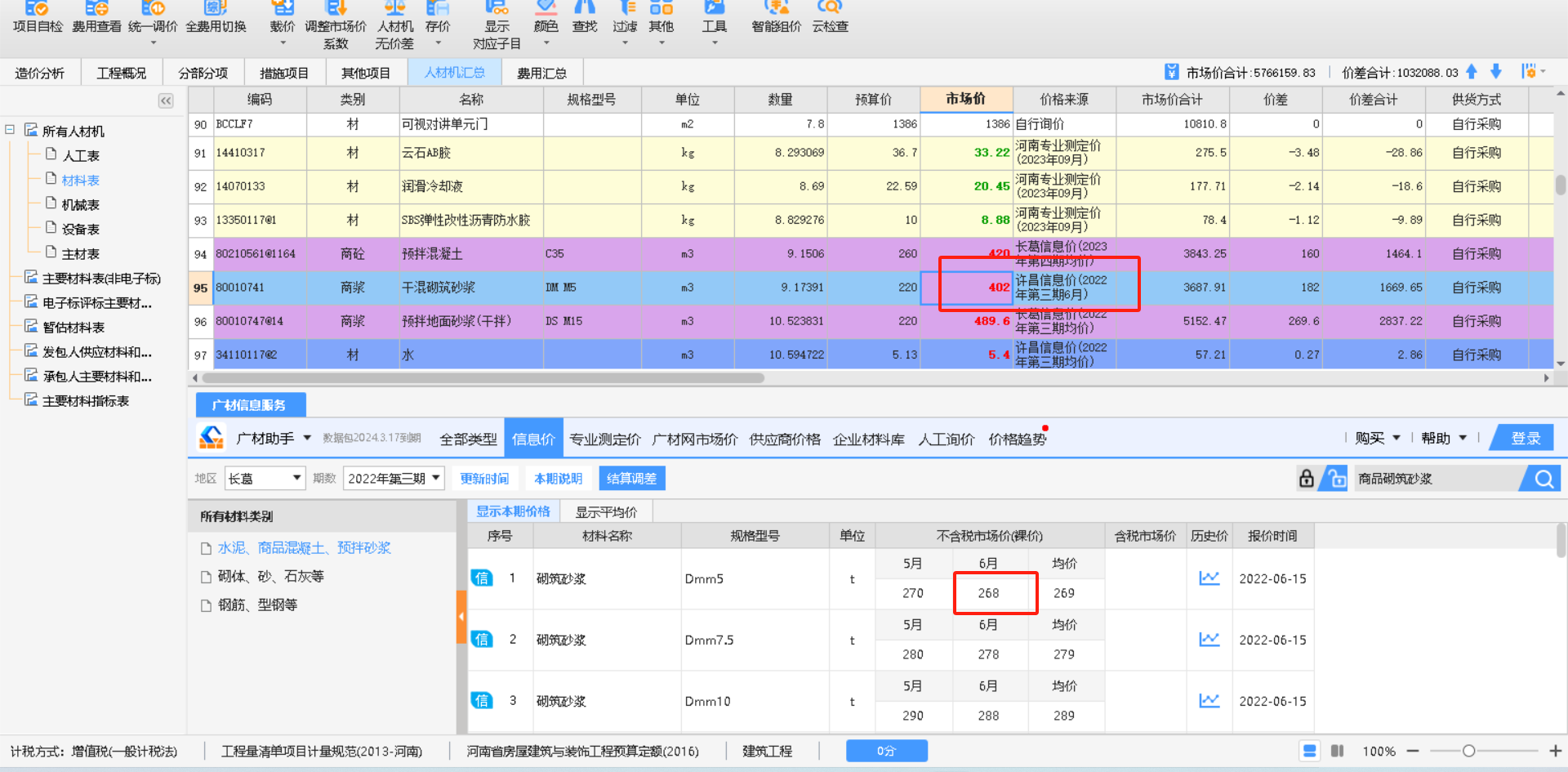
Task: Click the 更新时间 button
Action: [x=484, y=478]
